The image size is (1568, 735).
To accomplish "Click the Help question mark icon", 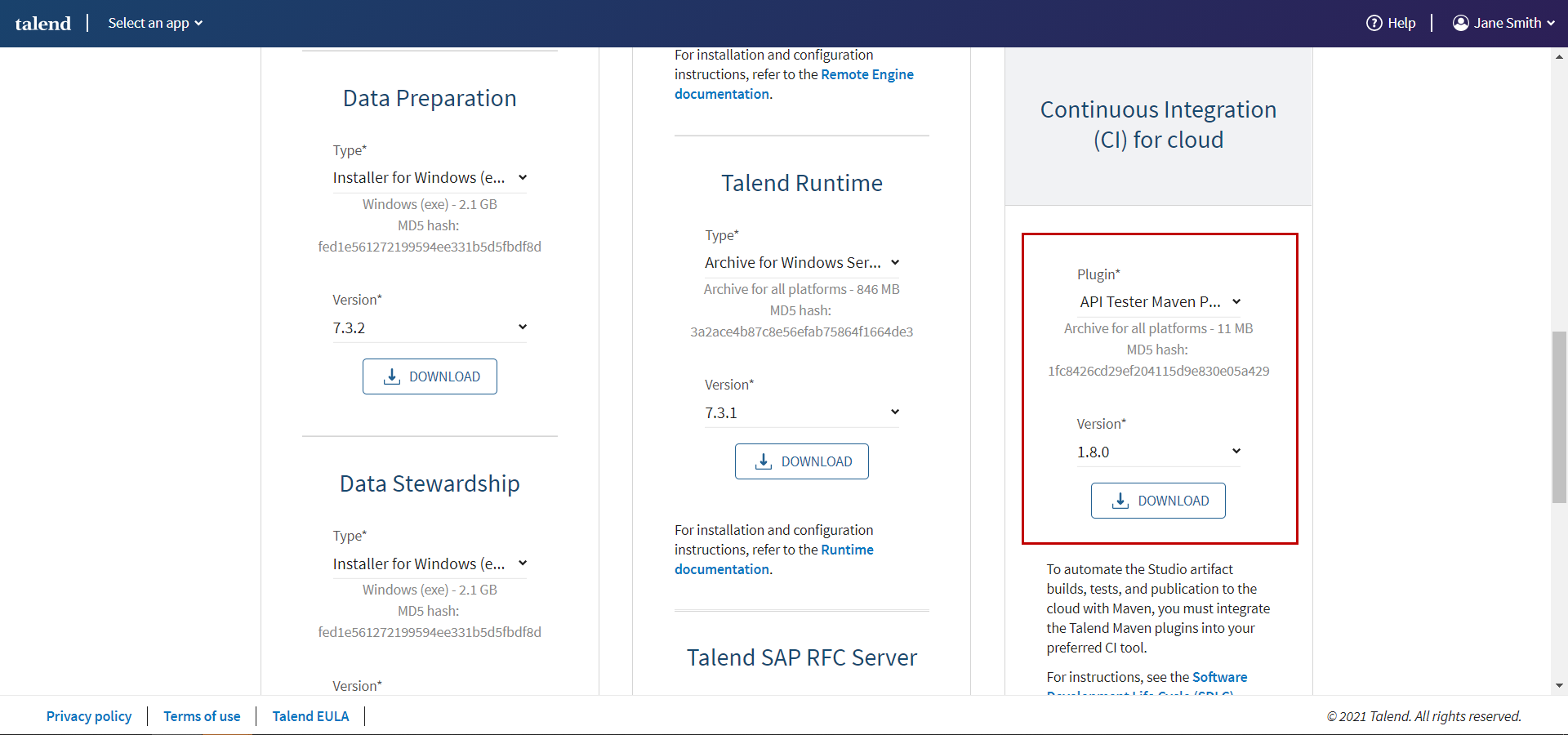I will 1374,23.
